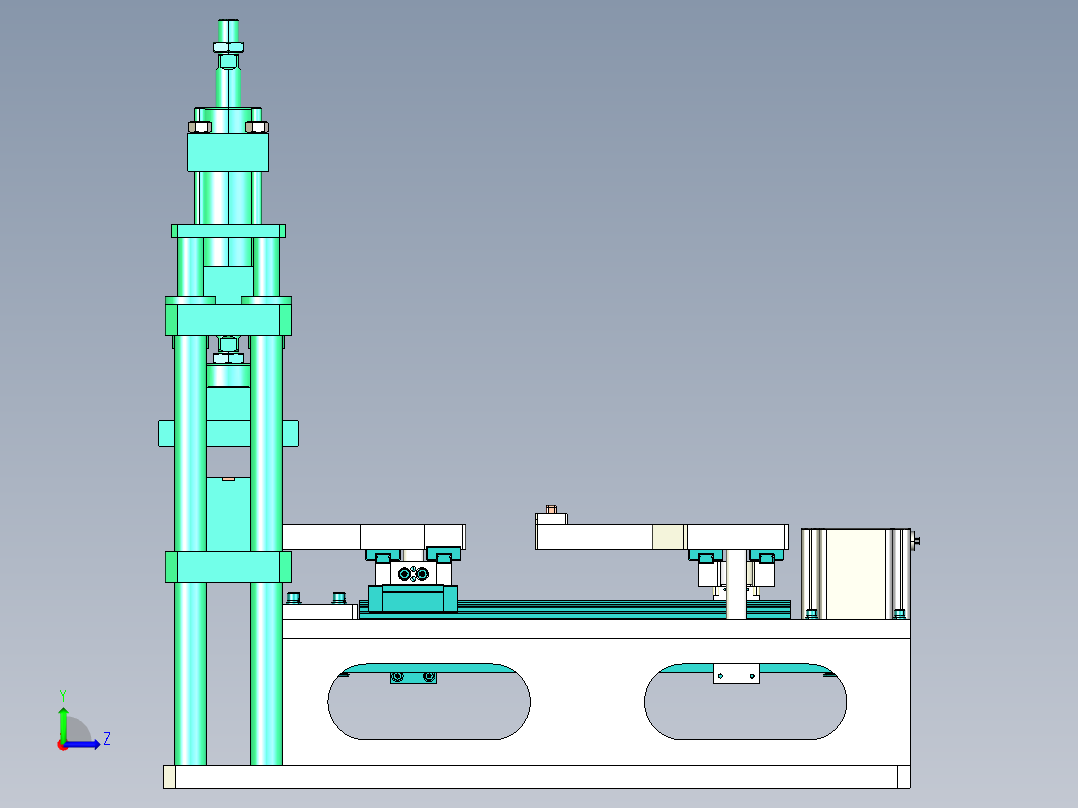Select the vertical white post under the right arm

(736, 584)
